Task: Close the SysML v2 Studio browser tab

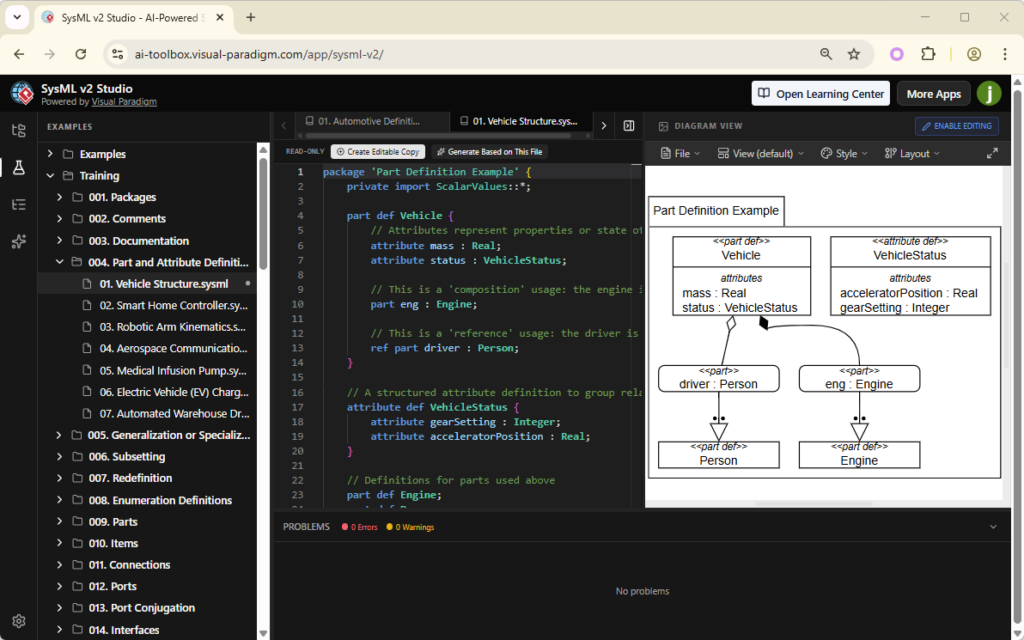Action: click(x=220, y=18)
